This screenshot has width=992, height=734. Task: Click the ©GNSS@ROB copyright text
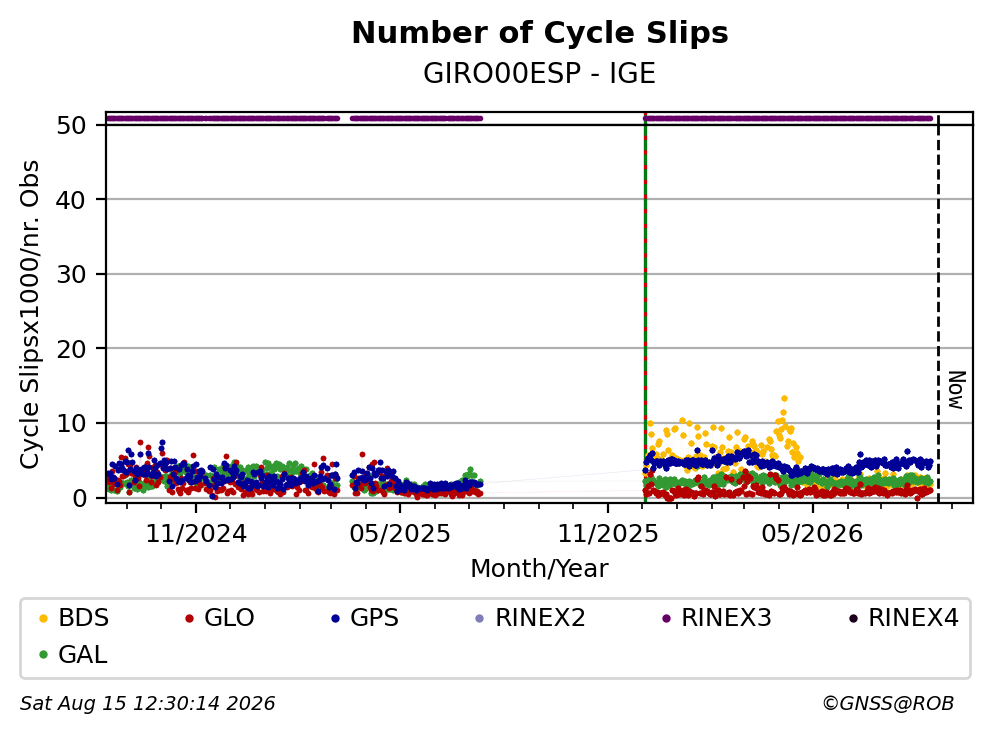pyautogui.click(x=888, y=703)
